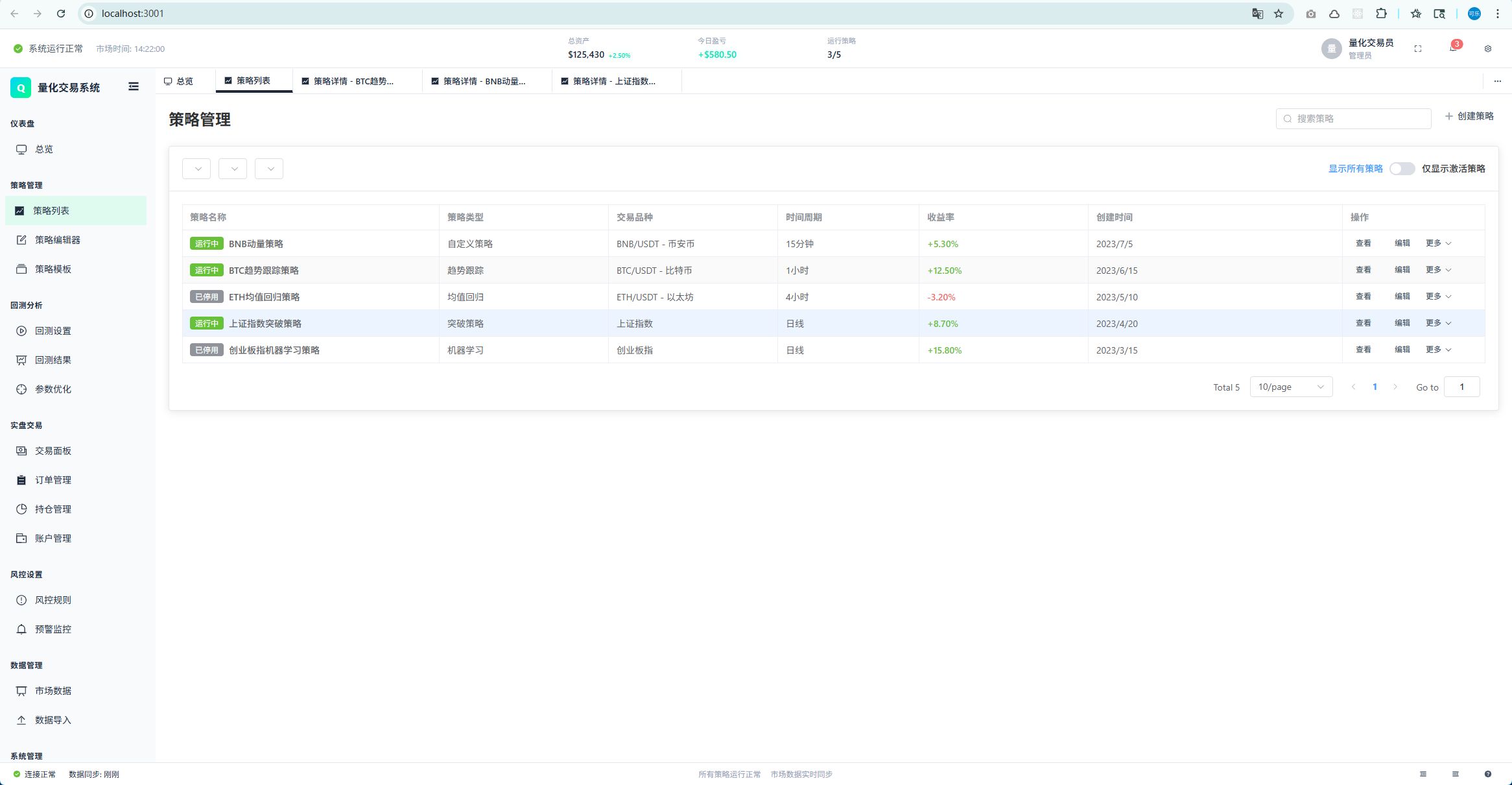Click the 创建策略 button
This screenshot has height=785, width=1512.
coord(1469,116)
